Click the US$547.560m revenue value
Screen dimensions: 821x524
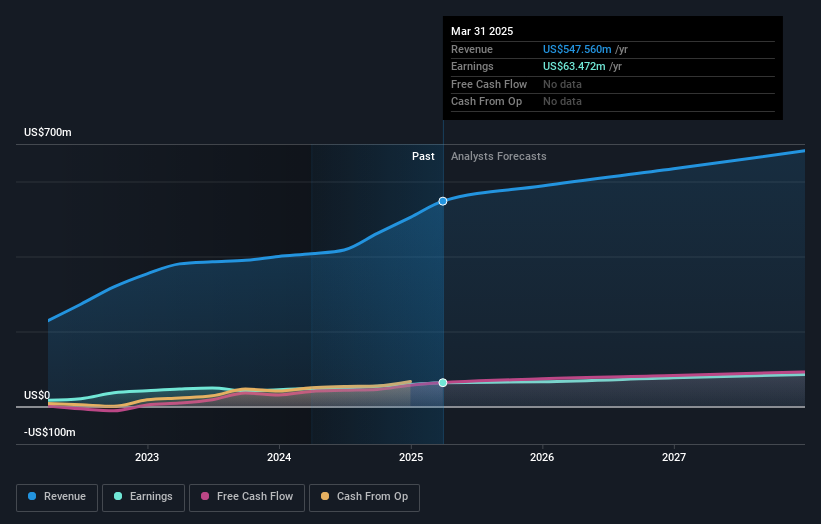[577, 49]
